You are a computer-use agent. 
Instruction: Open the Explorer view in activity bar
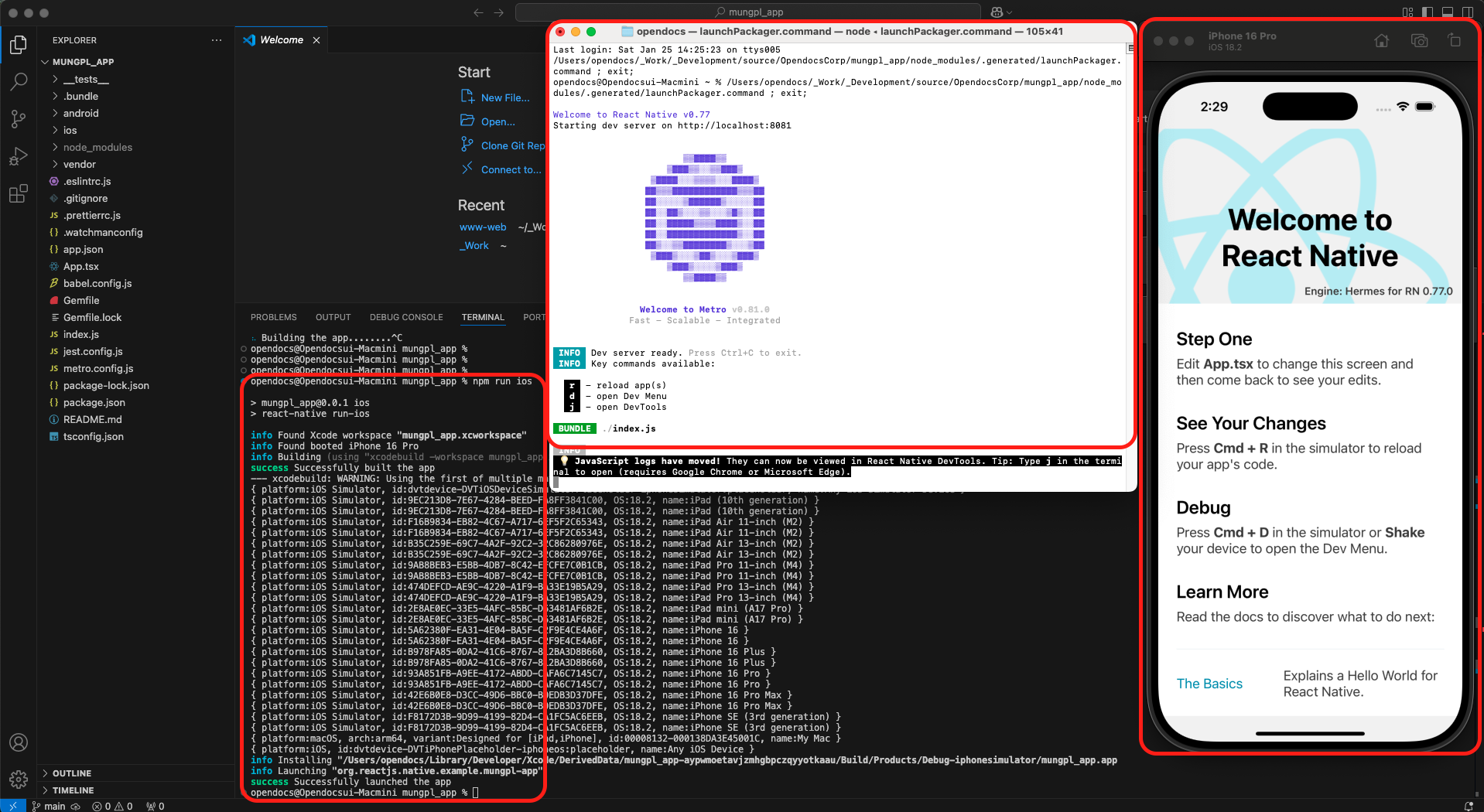tap(19, 45)
